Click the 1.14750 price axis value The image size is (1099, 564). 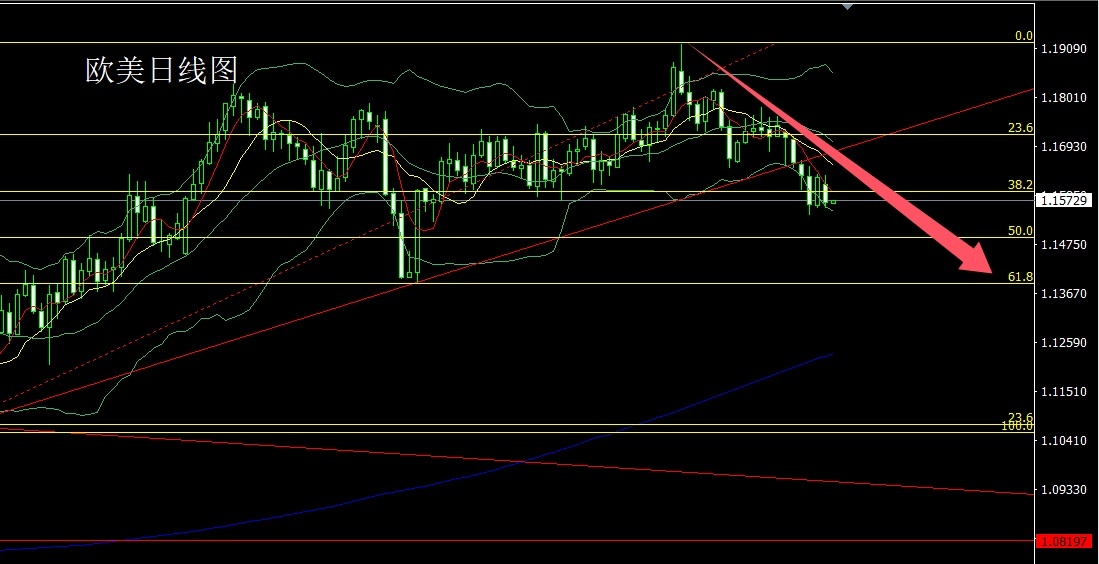(1064, 245)
